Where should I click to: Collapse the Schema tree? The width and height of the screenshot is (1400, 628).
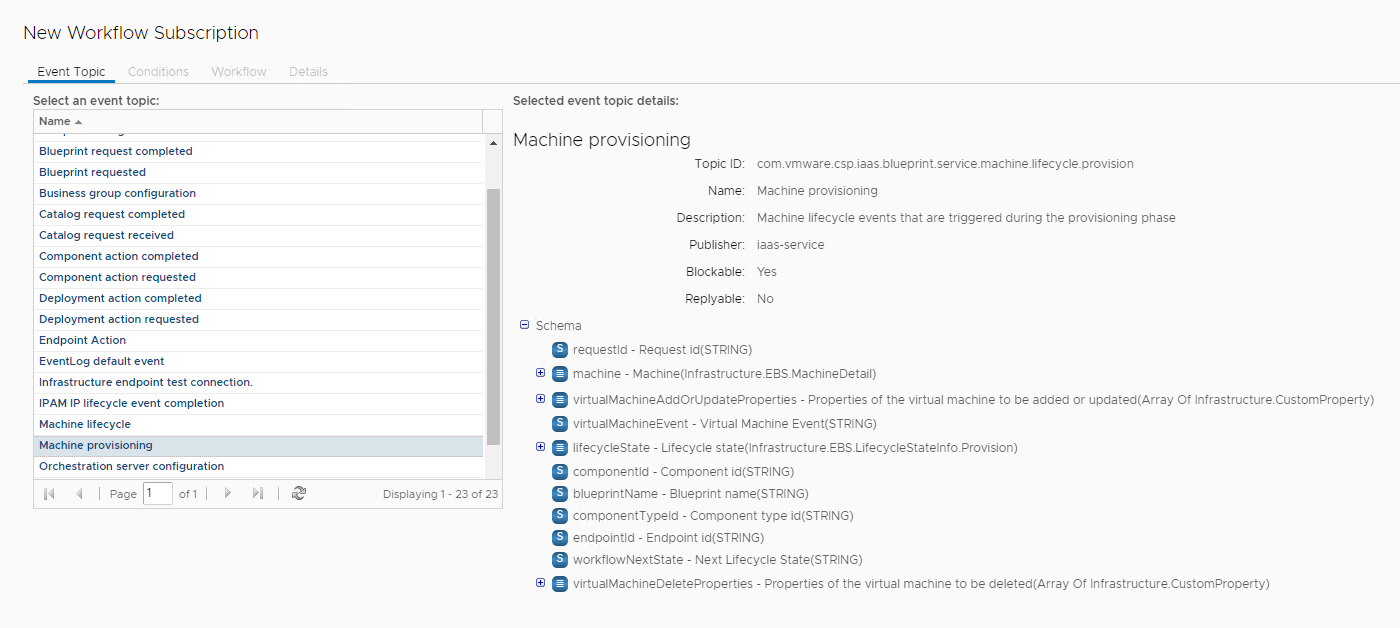point(524,325)
